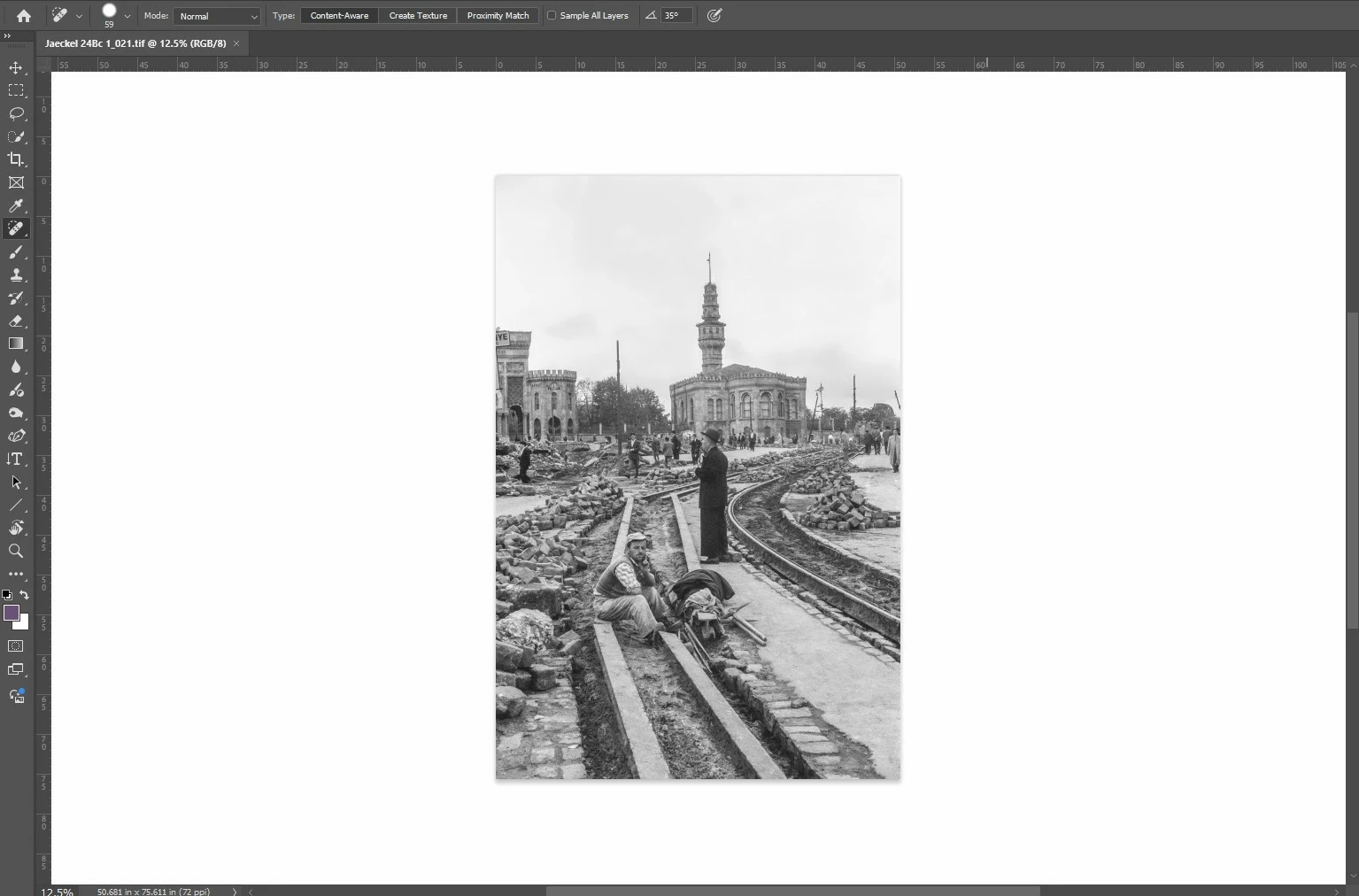Viewport: 1359px width, 896px height.
Task: Select the Zoom tool
Action: (16, 551)
